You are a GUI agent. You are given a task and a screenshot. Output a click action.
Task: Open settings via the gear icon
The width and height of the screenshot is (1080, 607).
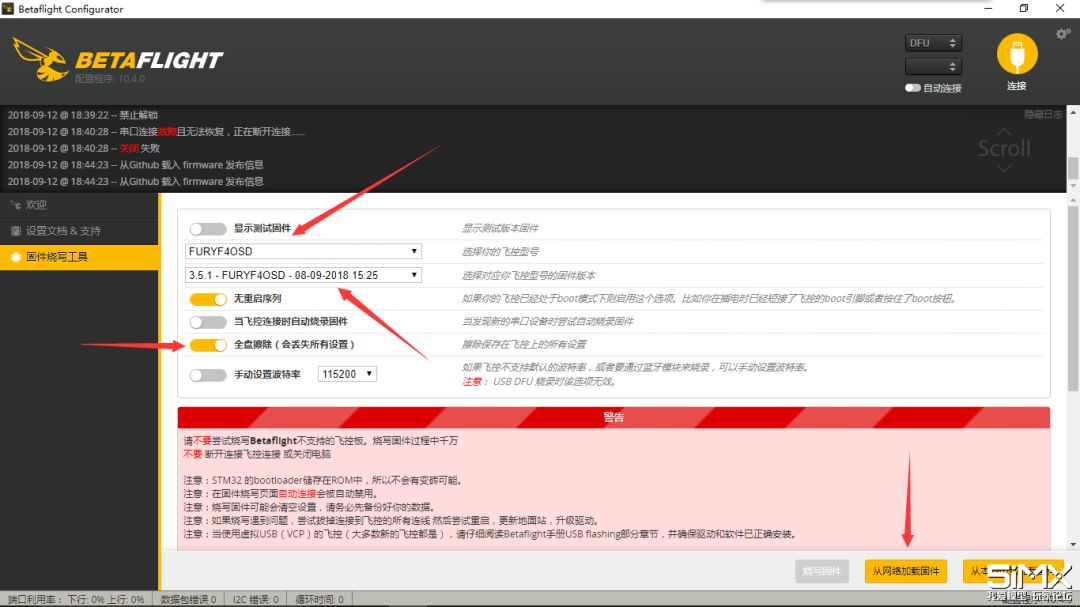click(1062, 34)
